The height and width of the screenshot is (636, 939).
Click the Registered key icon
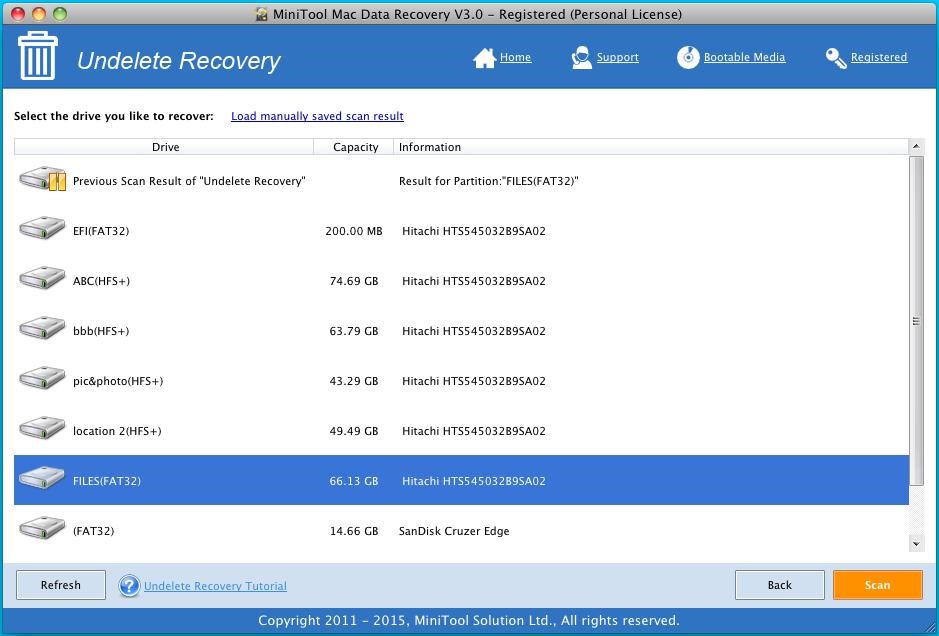point(835,58)
